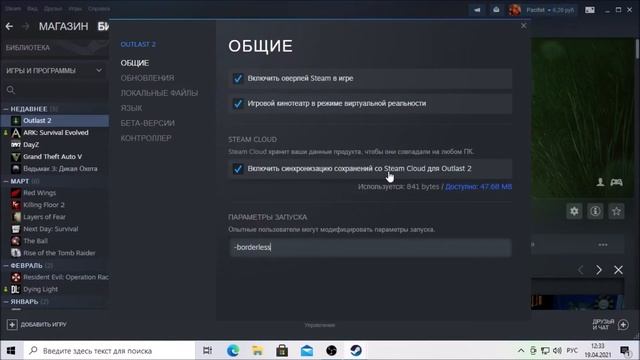
Task: Close the screenshot strip with X
Action: point(618,270)
